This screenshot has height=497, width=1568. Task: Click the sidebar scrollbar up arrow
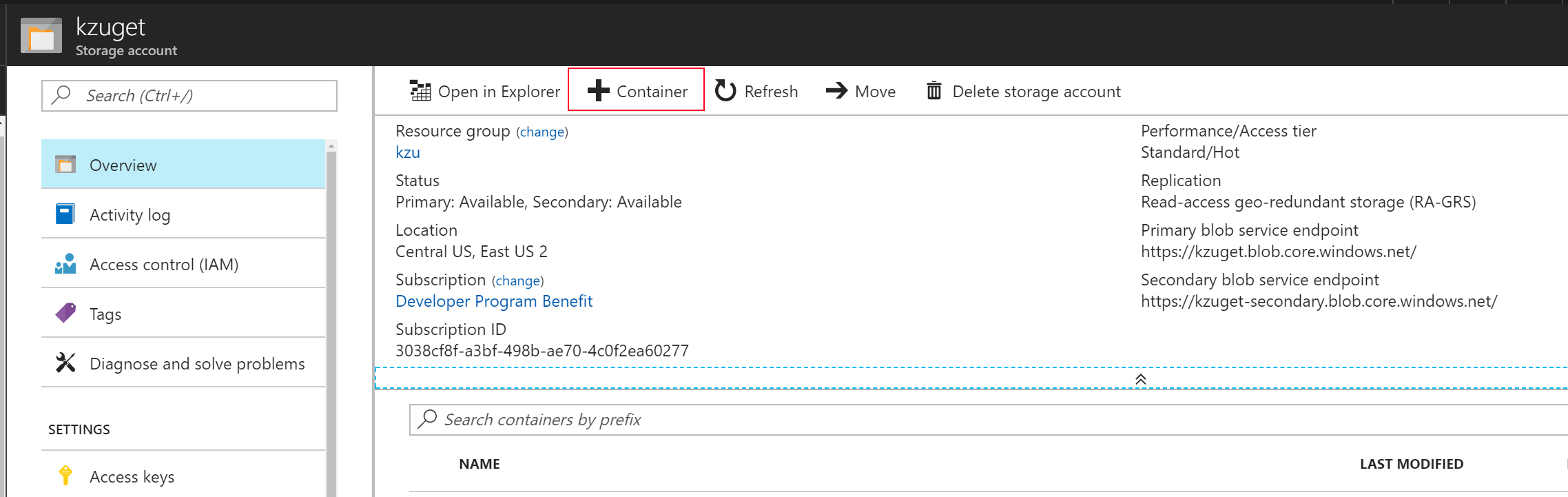click(331, 145)
